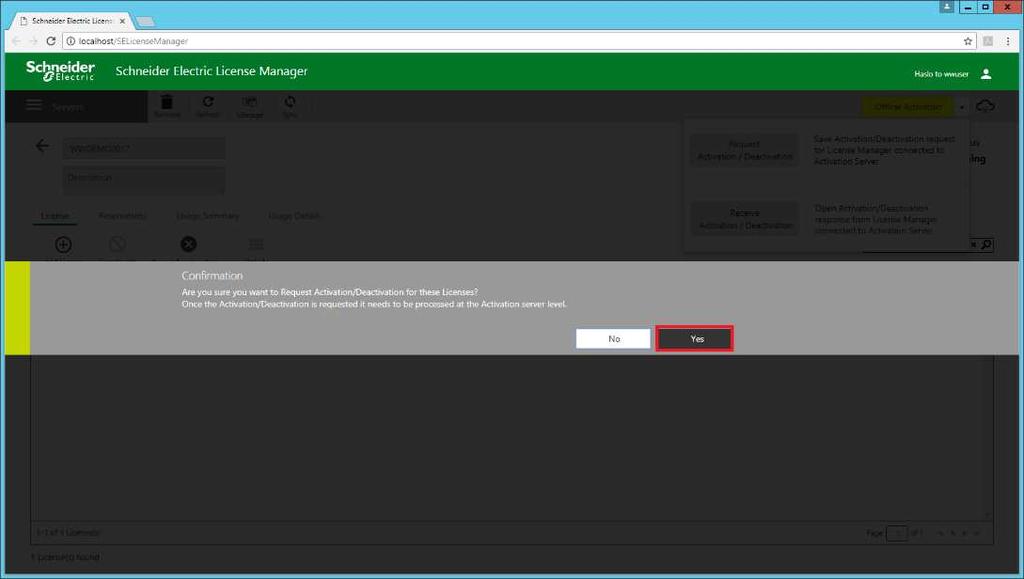Open the hamburger menu beside Servers
This screenshot has height=579, width=1024.
34,105
